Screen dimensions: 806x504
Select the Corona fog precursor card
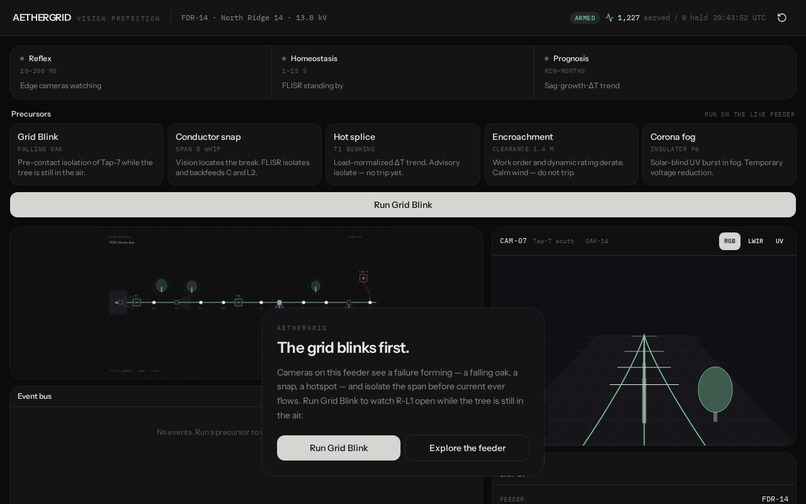[x=719, y=154]
